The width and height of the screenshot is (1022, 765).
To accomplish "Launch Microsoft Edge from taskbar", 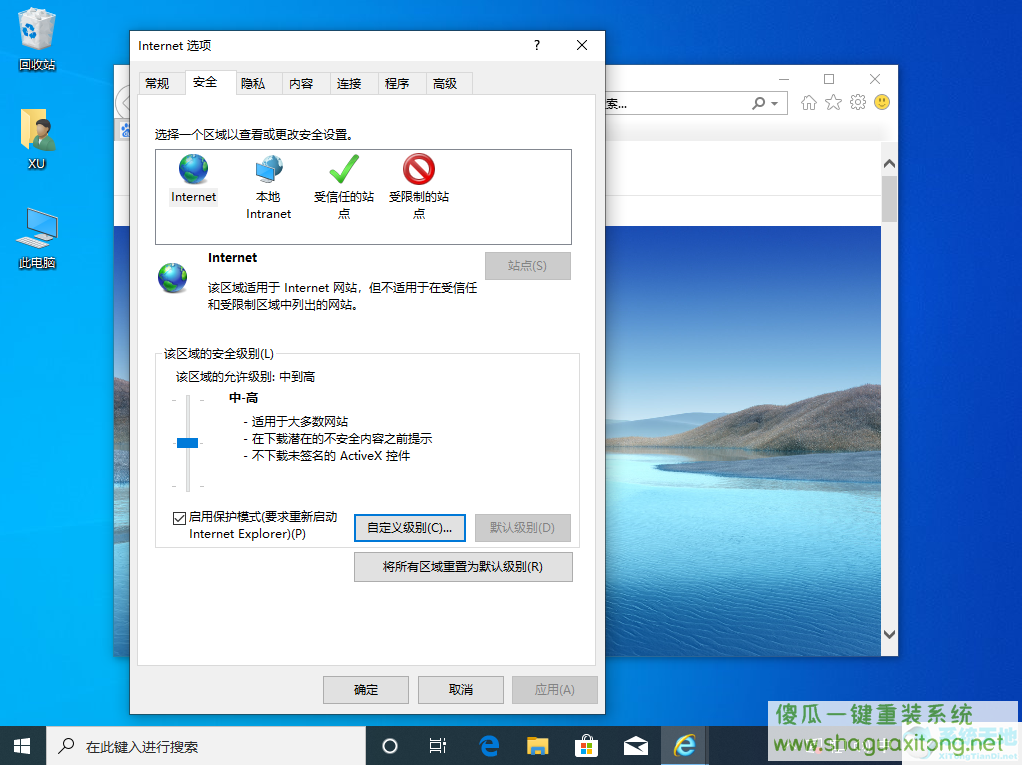I will pyautogui.click(x=488, y=745).
